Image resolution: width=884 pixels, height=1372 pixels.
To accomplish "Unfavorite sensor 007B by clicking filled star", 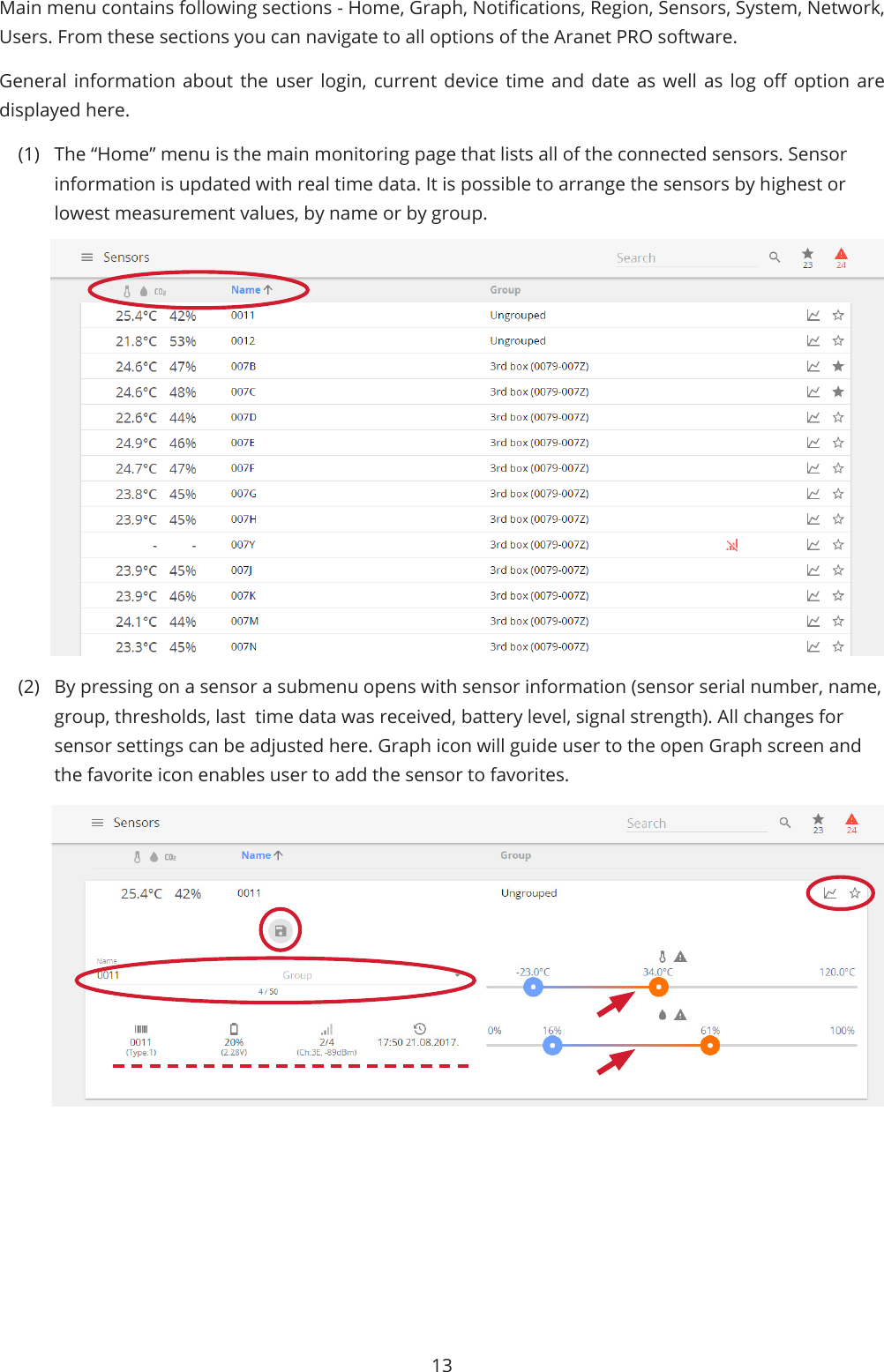I will (x=837, y=365).
